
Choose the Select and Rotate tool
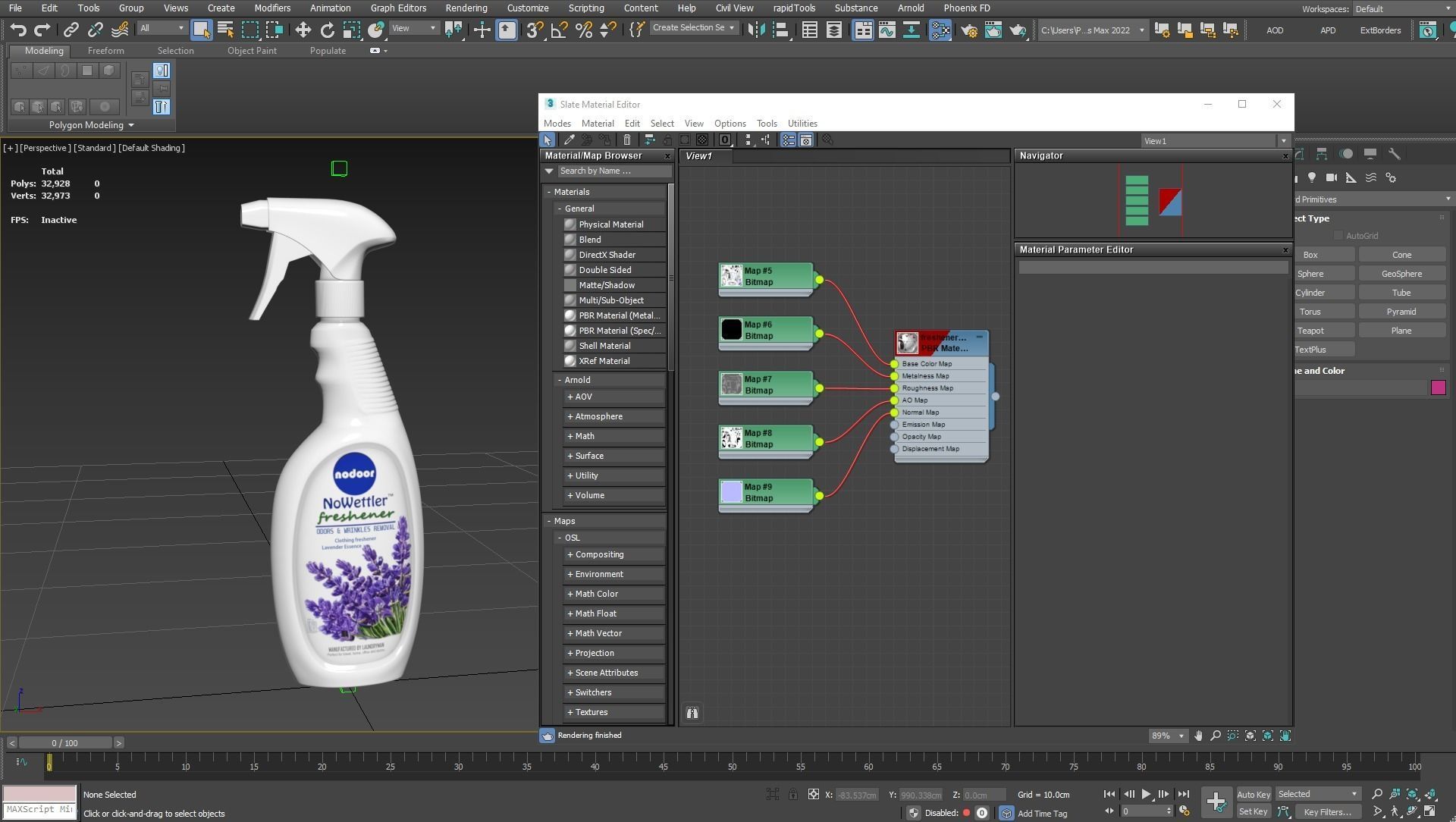tap(327, 30)
